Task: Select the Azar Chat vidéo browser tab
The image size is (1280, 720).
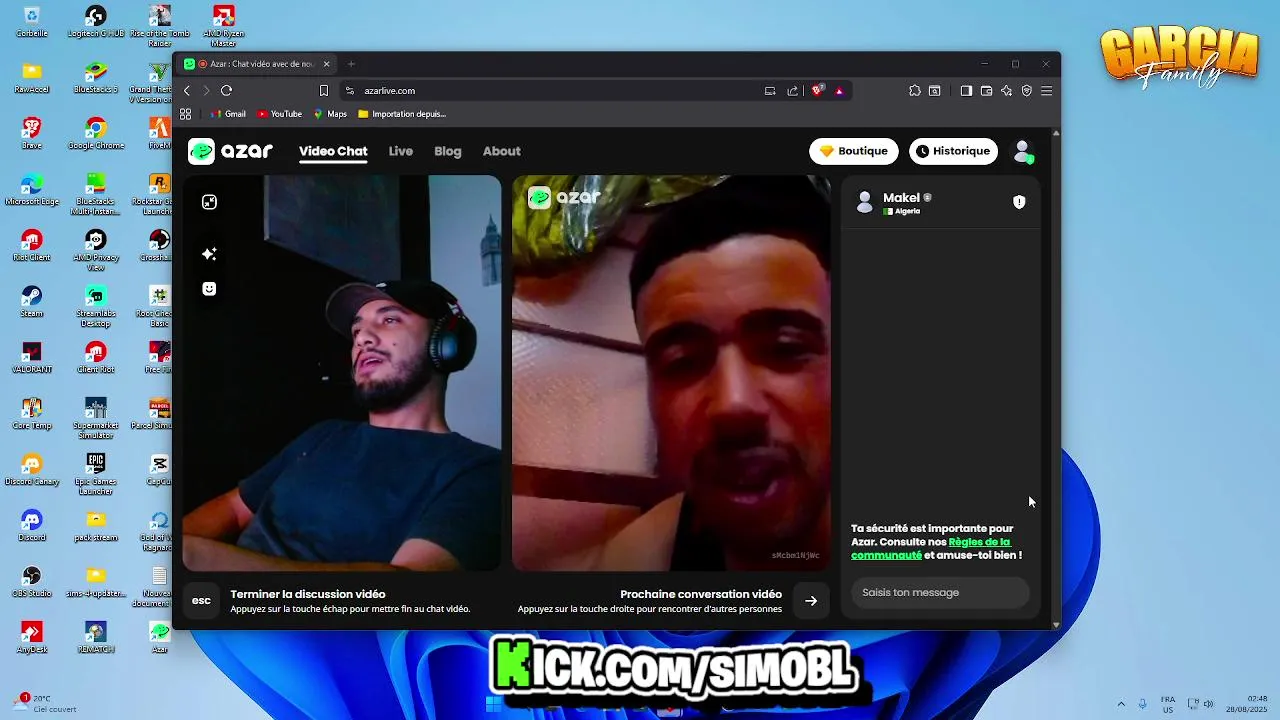Action: (258, 64)
